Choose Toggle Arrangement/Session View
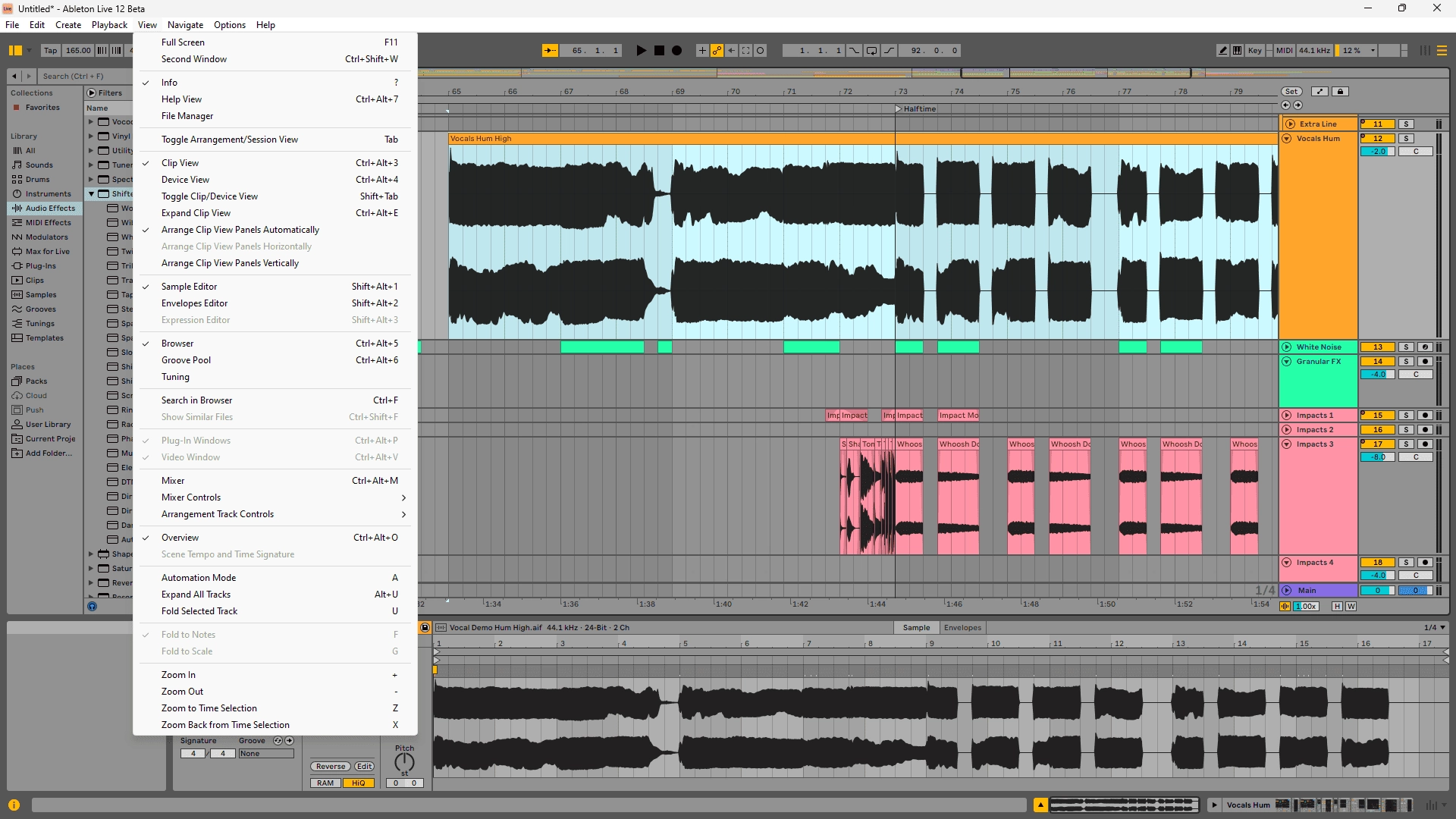Image resolution: width=1456 pixels, height=819 pixels. click(274, 140)
